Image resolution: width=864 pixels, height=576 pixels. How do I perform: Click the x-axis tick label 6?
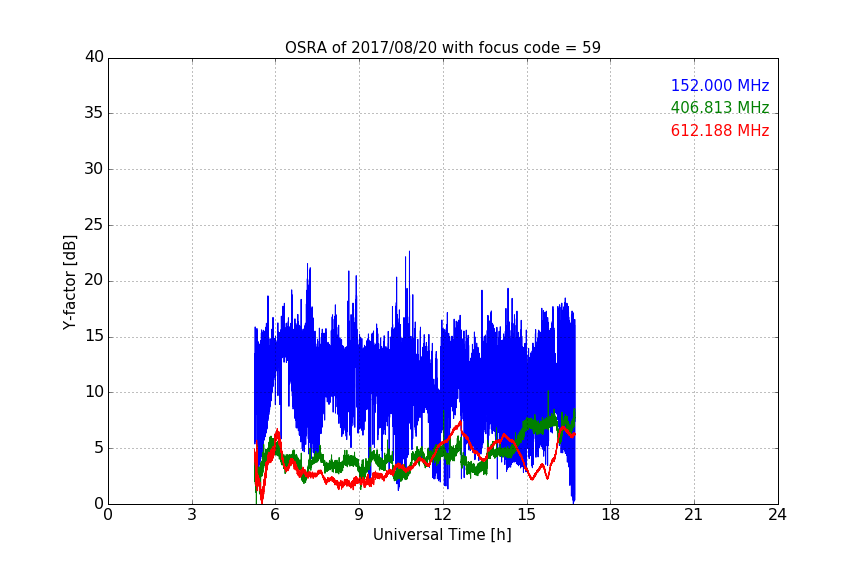pyautogui.click(x=275, y=515)
